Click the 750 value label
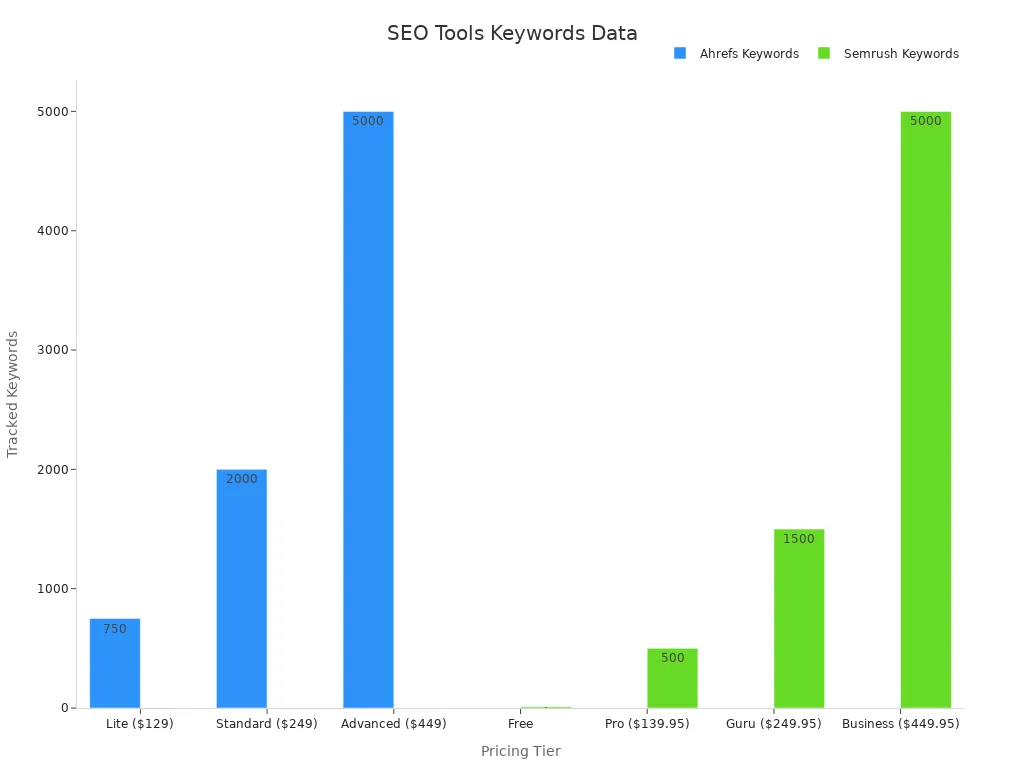The image size is (1024, 768). (x=115, y=629)
